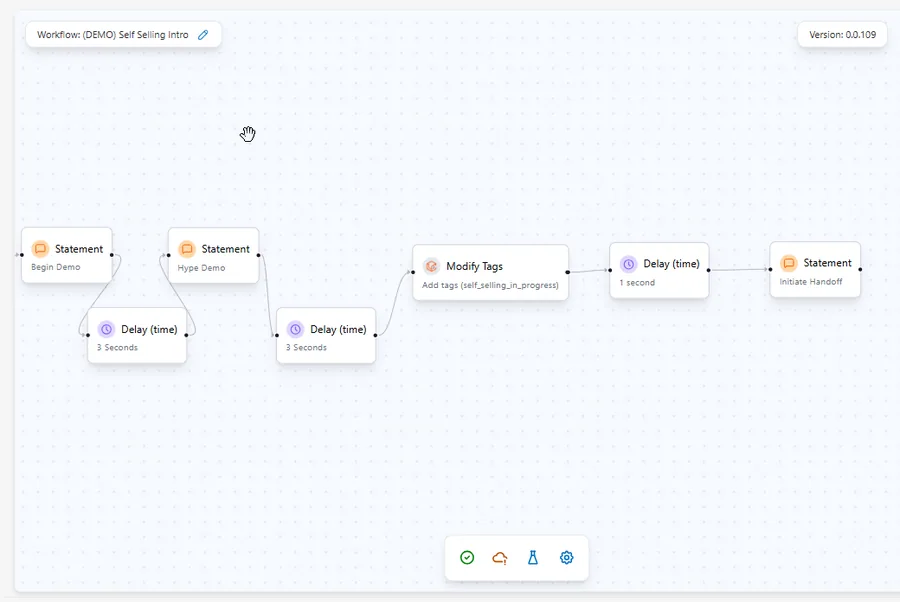Screen dimensions: 900x602
Task: Click the output connector dot of the 1 second delay
Action: [708, 270]
